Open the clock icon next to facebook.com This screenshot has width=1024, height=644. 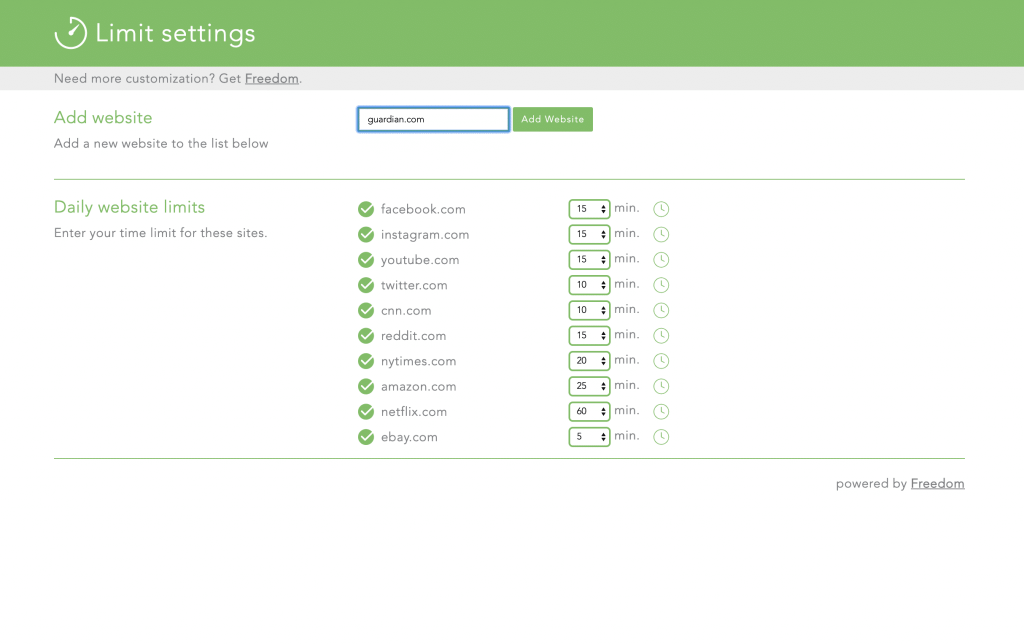tap(661, 209)
